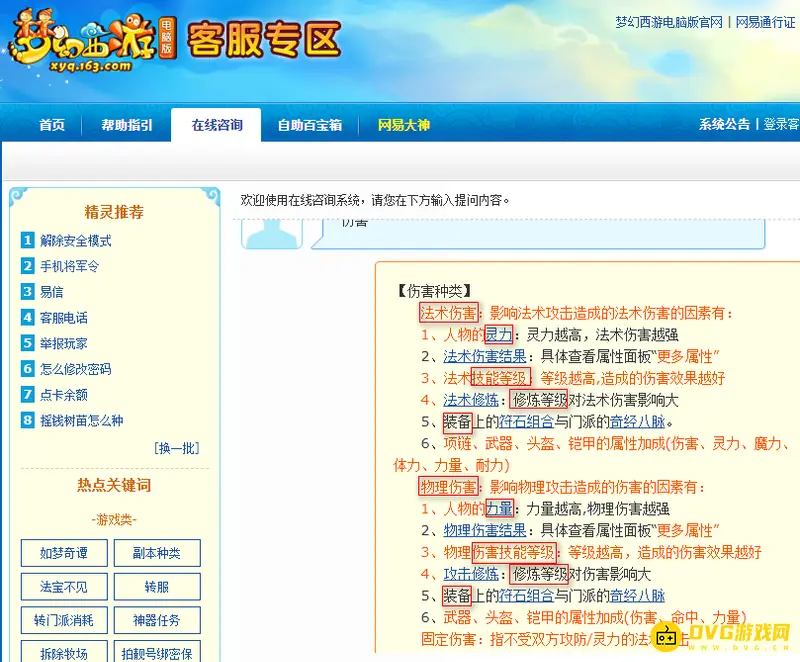Click keyword button 副本种类
This screenshot has height=662, width=800.
pyautogui.click(x=157, y=553)
